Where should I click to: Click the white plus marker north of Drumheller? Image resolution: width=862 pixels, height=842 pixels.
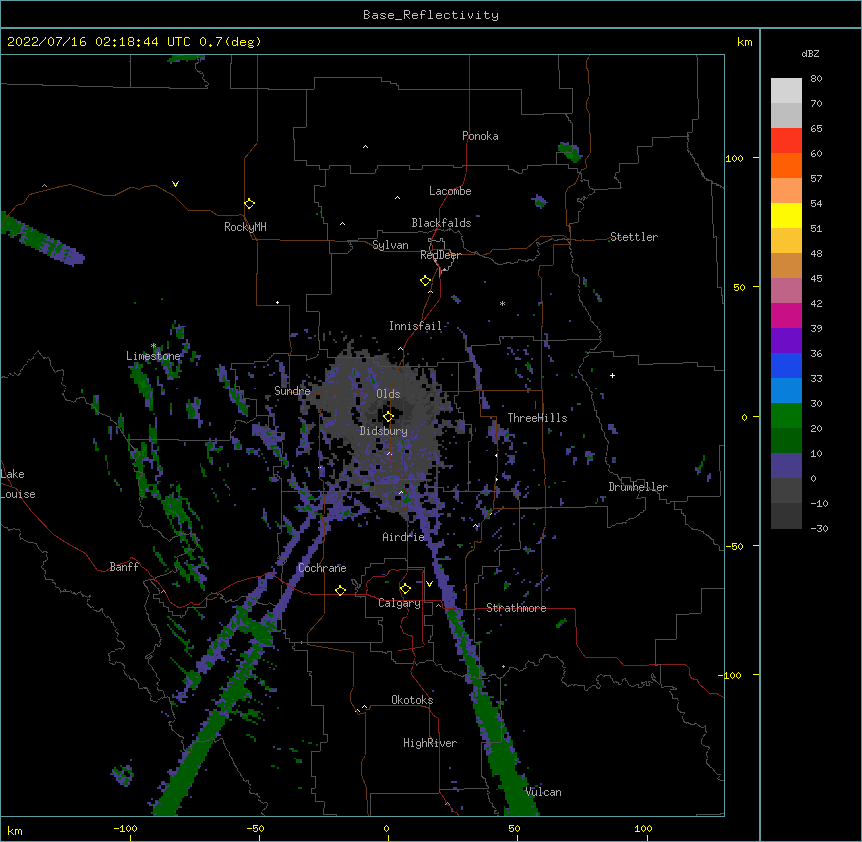click(612, 375)
